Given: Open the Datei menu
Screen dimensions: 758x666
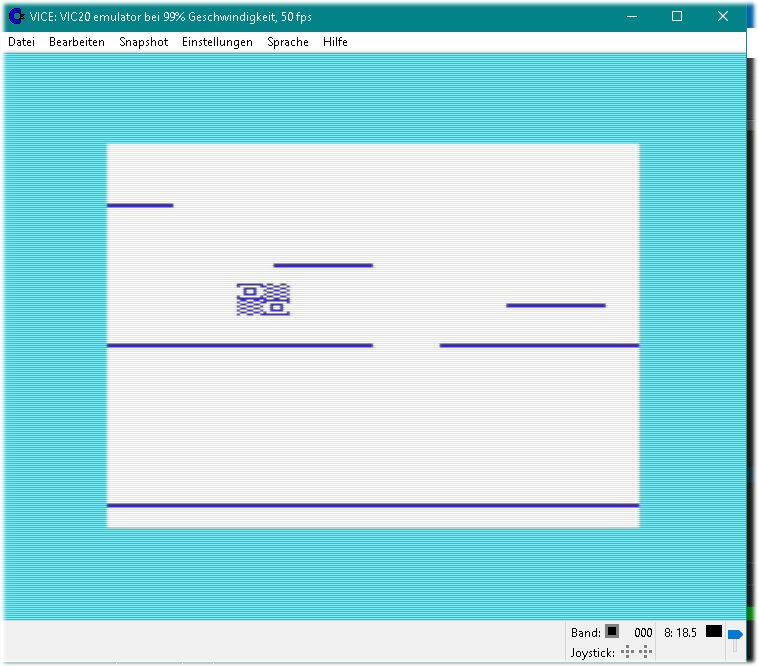Looking at the screenshot, I should (21, 42).
